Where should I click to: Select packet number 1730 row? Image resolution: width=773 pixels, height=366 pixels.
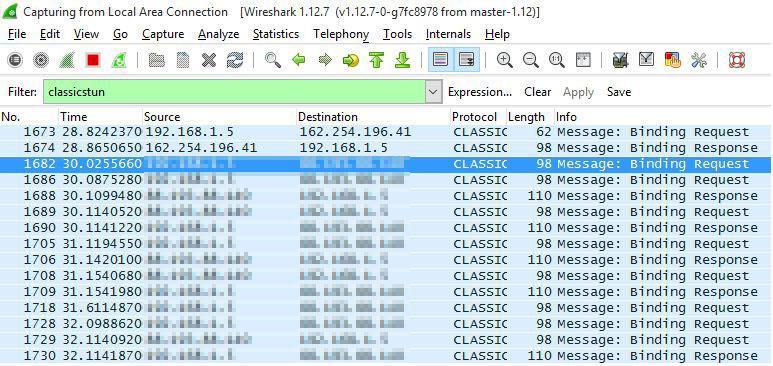tap(386, 356)
